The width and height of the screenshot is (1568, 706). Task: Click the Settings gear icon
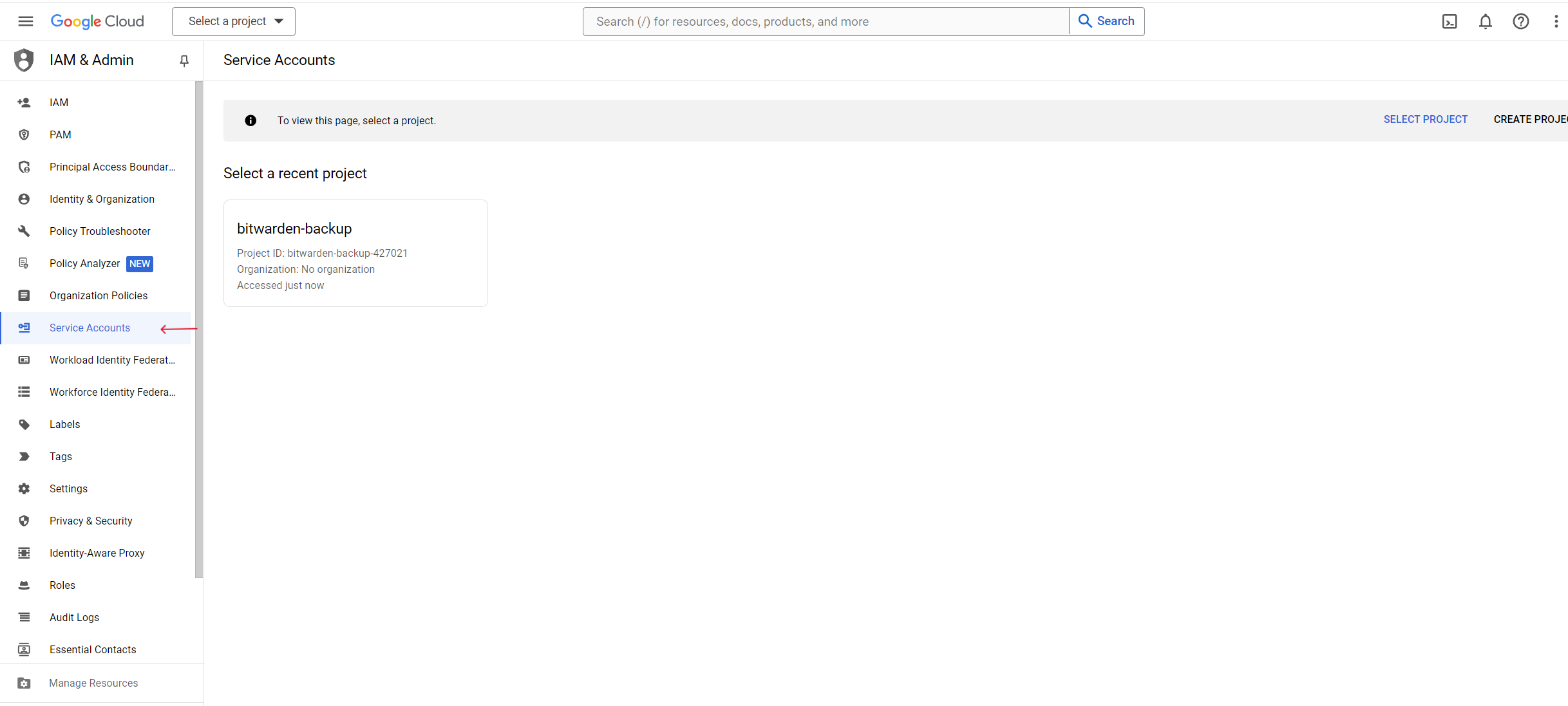(x=24, y=488)
